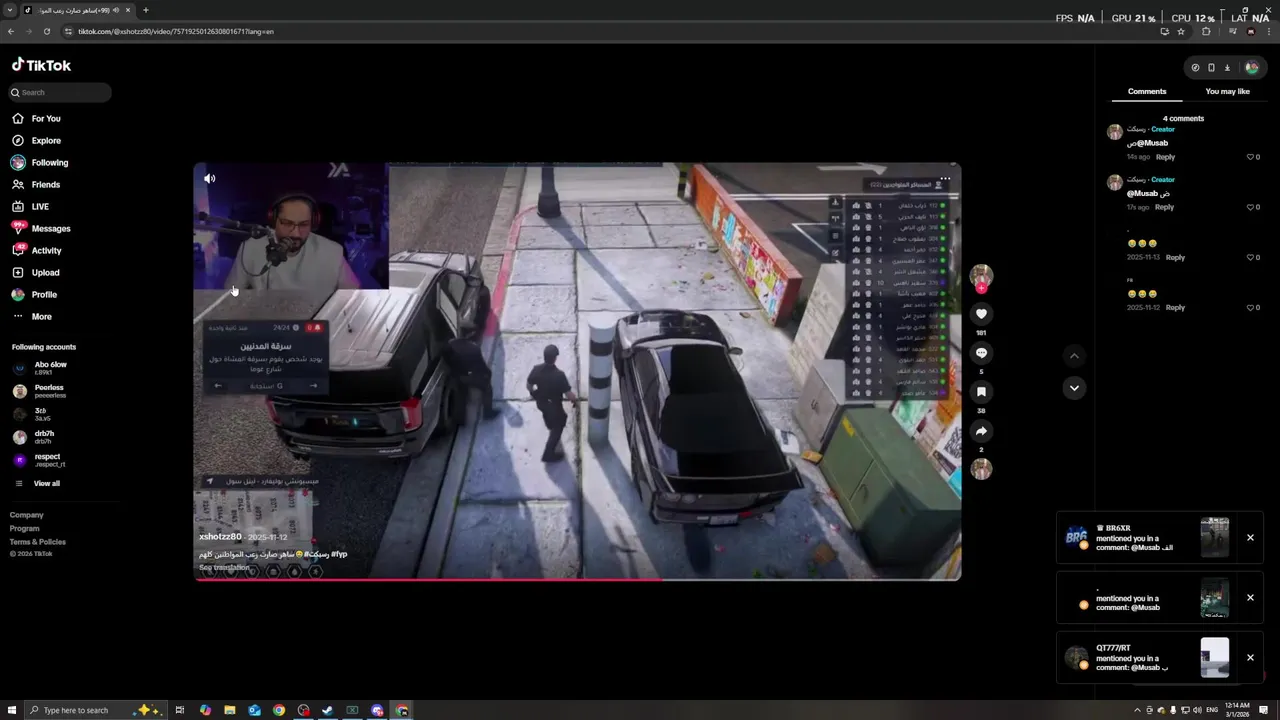
Task: Reply to the 2025-11-13 comment
Action: coord(1175,257)
